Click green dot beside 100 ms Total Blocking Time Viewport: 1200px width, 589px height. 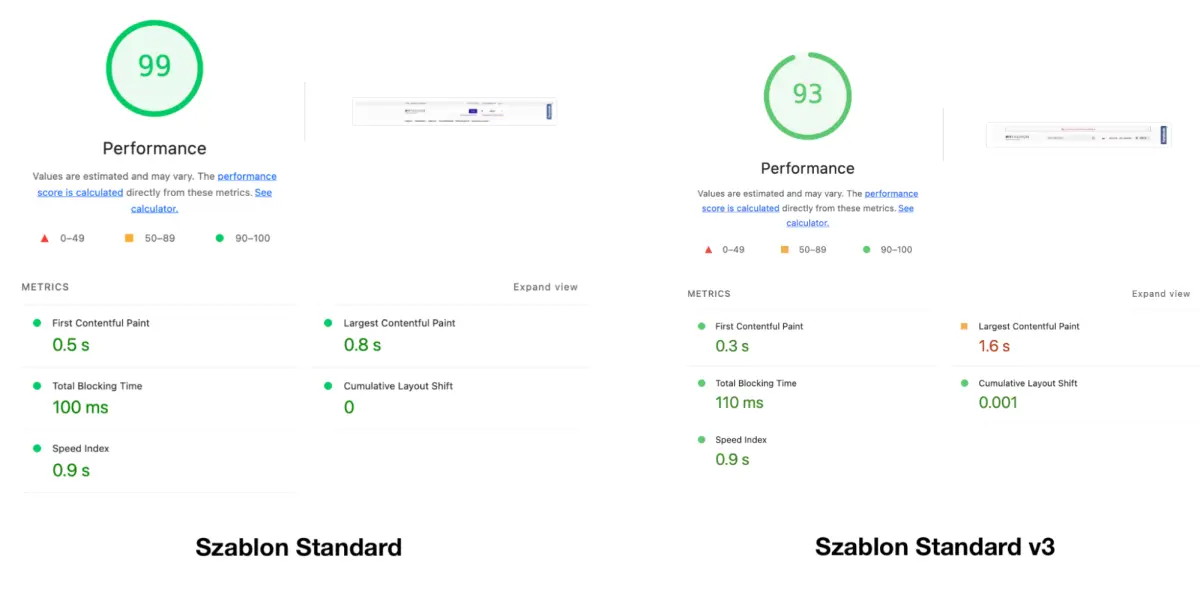pos(37,386)
